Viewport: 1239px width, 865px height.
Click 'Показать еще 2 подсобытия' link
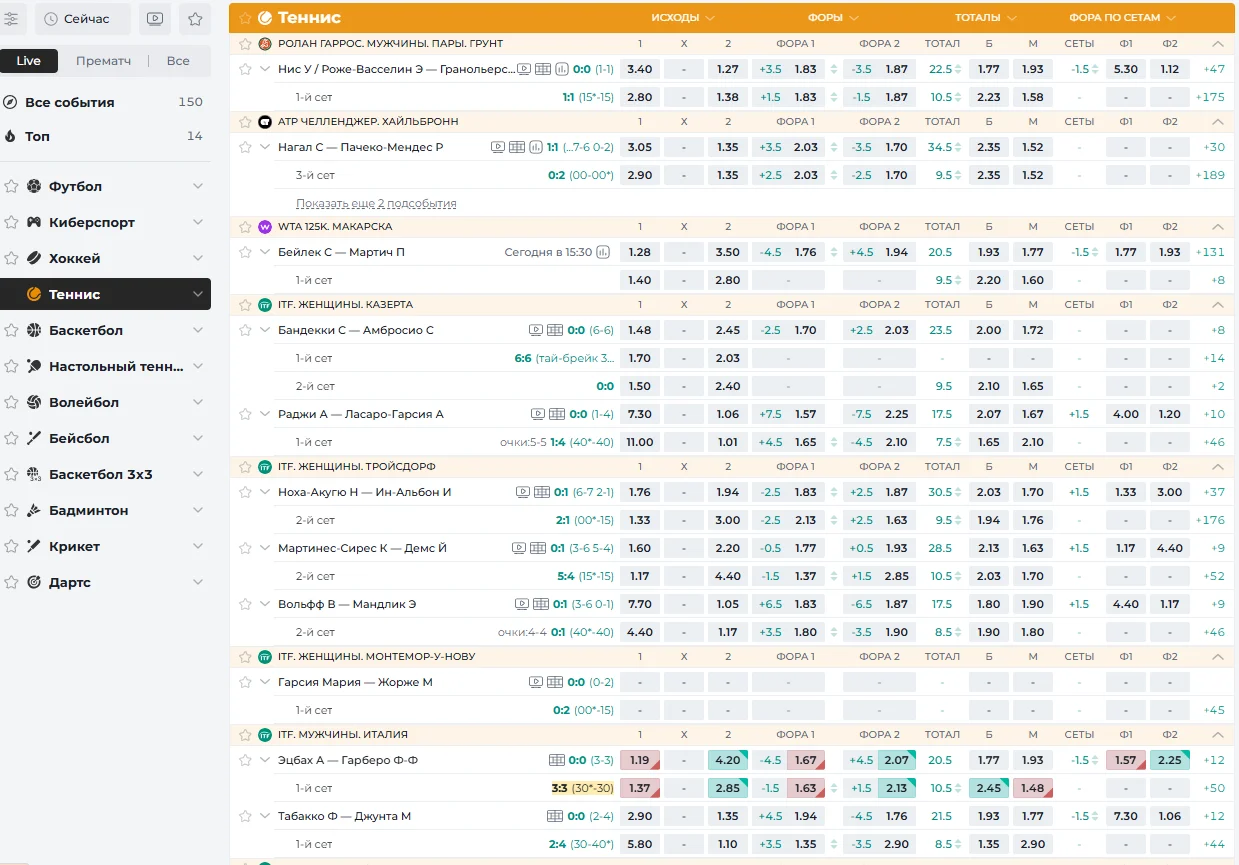[376, 203]
